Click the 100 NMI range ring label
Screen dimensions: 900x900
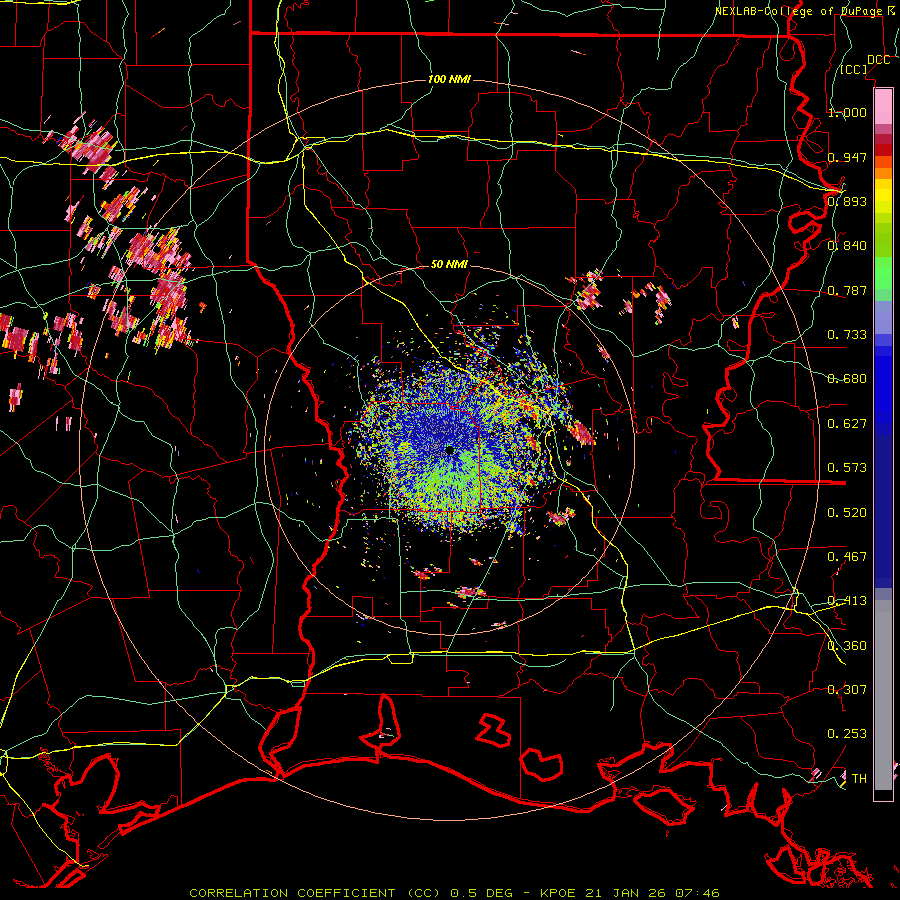449,79
